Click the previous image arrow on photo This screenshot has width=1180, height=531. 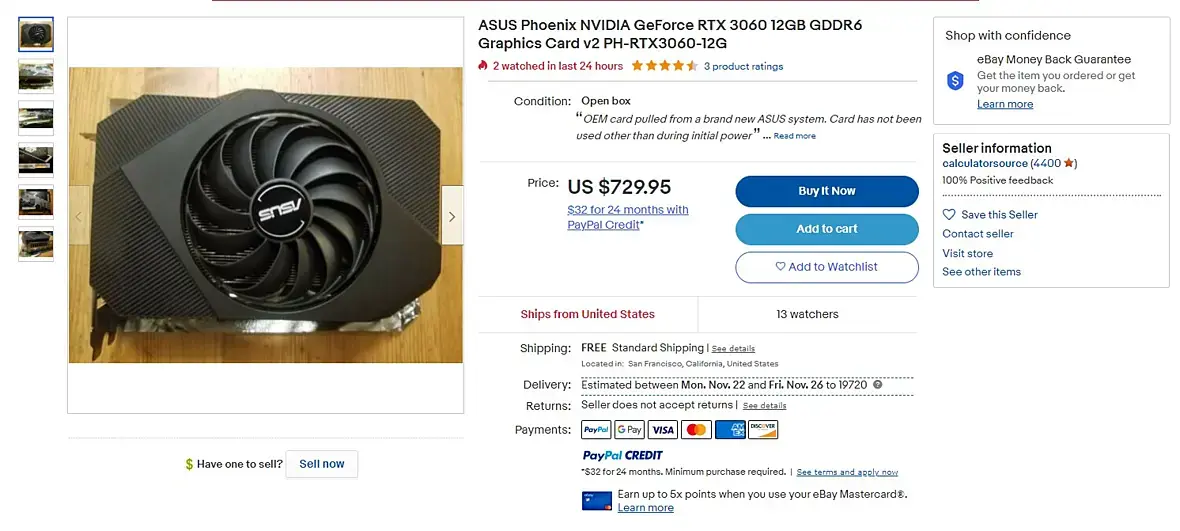point(79,217)
